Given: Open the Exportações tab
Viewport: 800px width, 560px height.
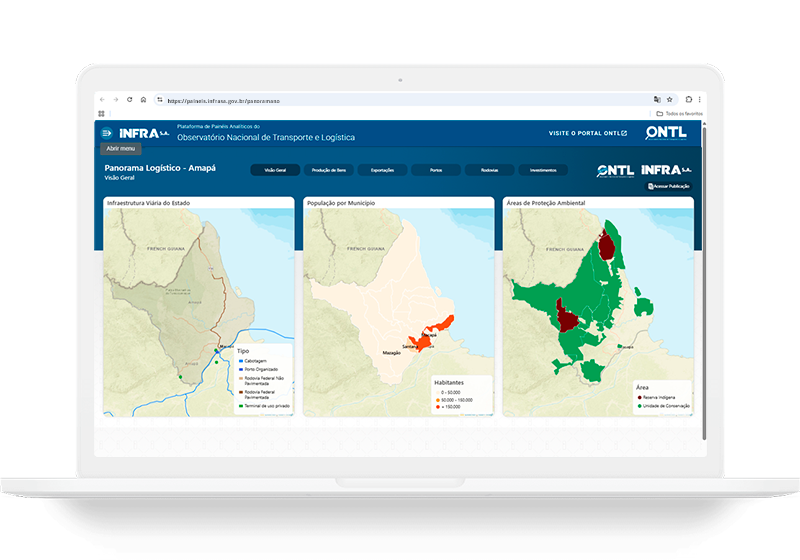Looking at the screenshot, I should pos(382,170).
